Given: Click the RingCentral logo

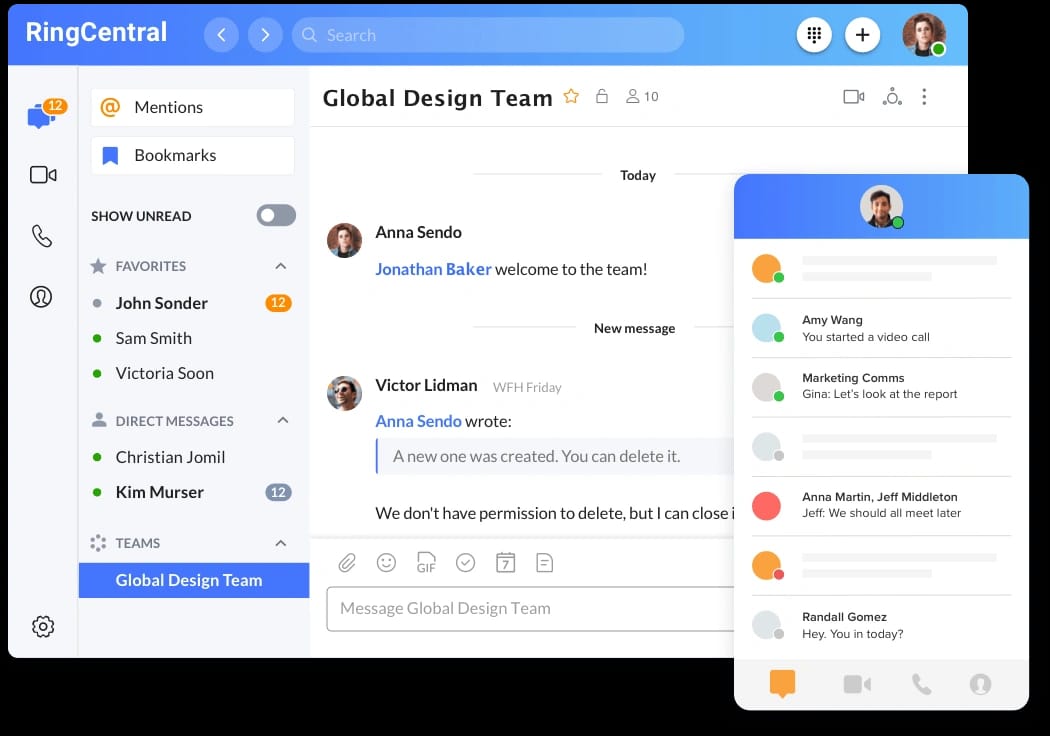Looking at the screenshot, I should tap(96, 32).
